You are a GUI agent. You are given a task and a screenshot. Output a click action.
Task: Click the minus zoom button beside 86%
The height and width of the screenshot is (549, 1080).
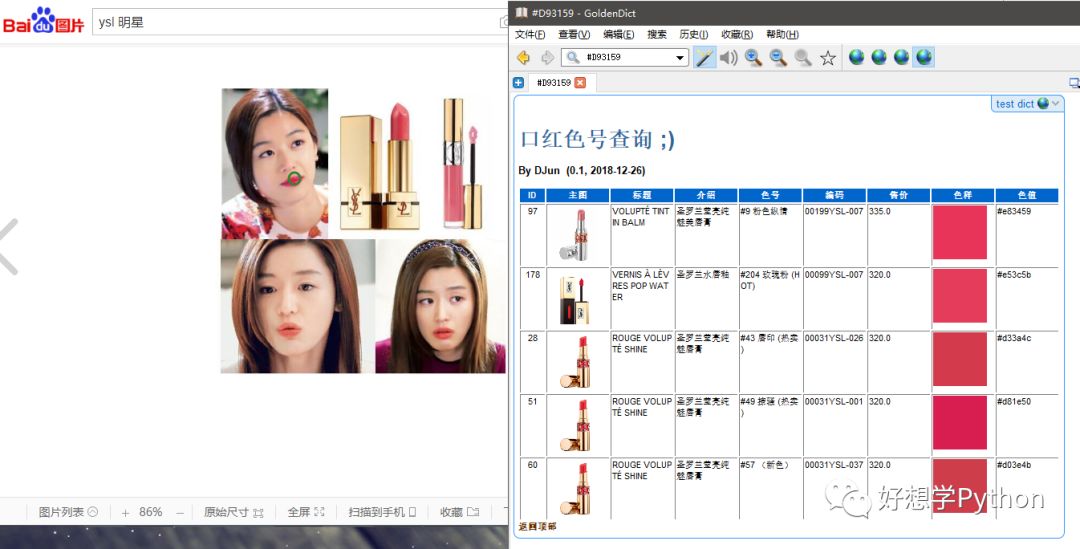(x=180, y=512)
